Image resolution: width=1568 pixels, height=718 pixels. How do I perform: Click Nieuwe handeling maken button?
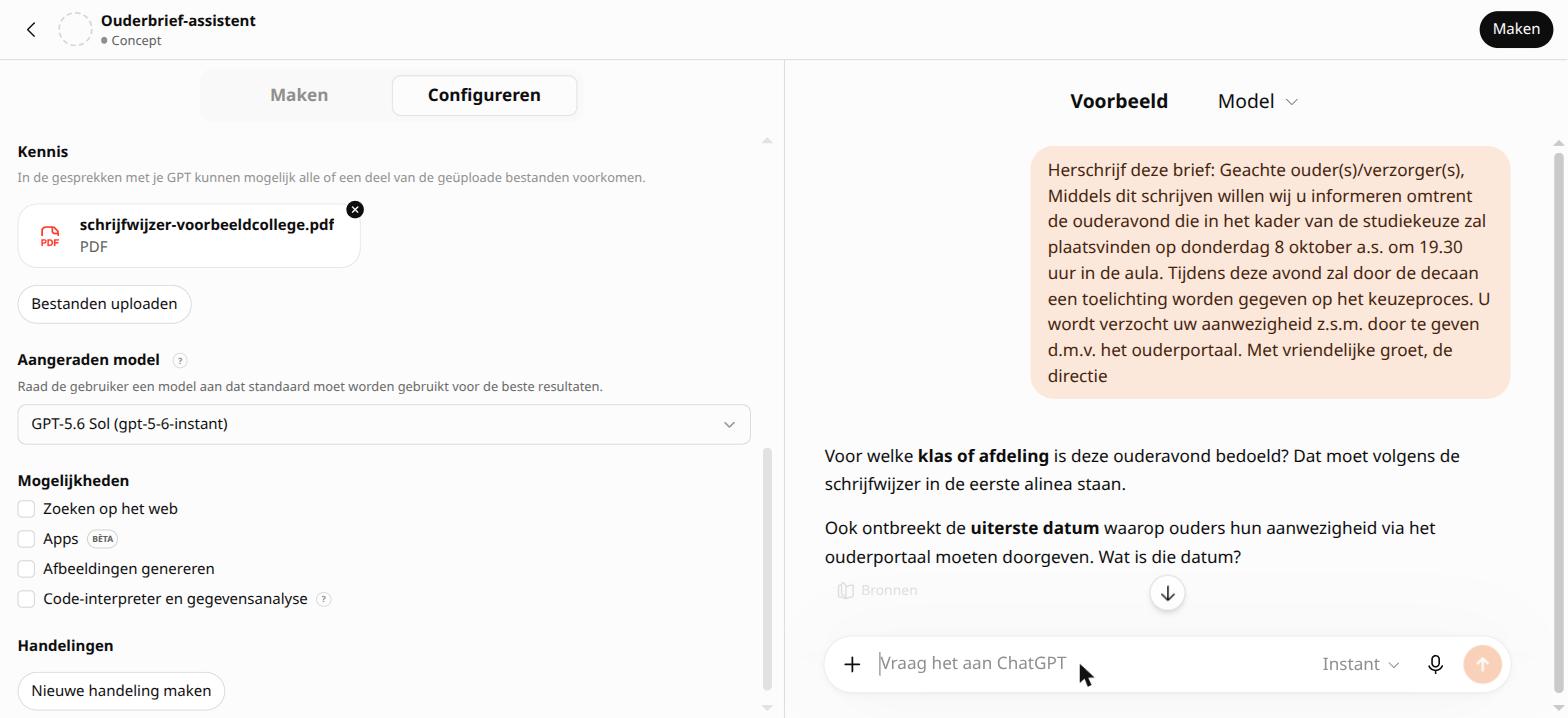[121, 691]
